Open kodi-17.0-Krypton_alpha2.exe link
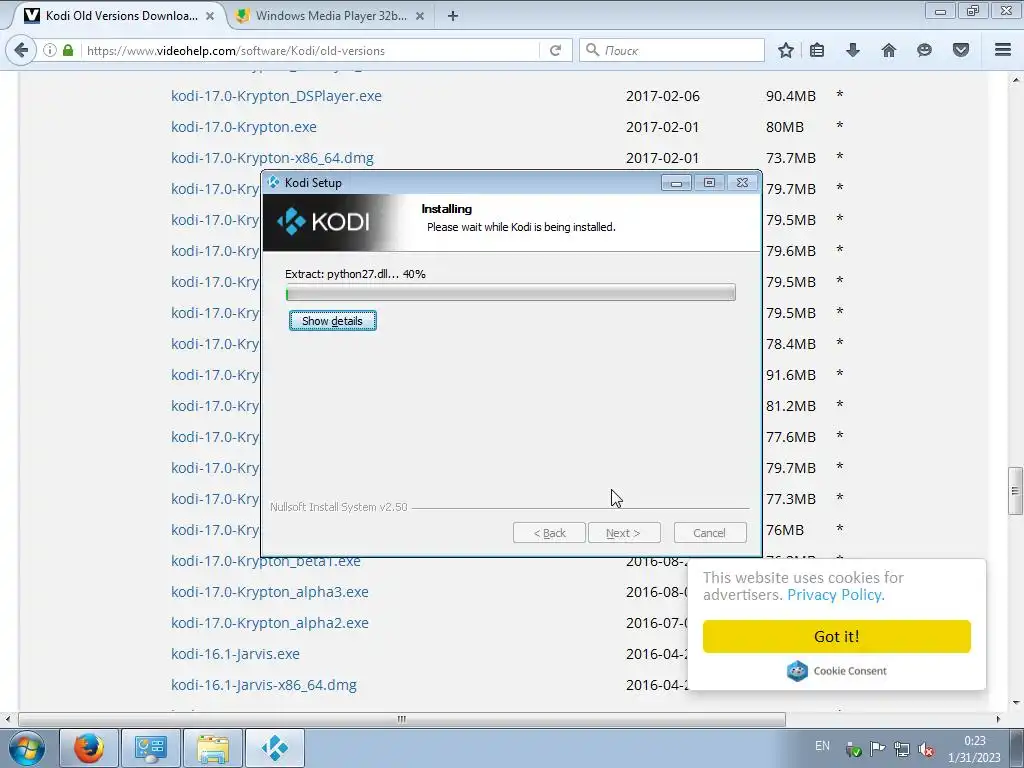This screenshot has height=768, width=1024. (270, 623)
